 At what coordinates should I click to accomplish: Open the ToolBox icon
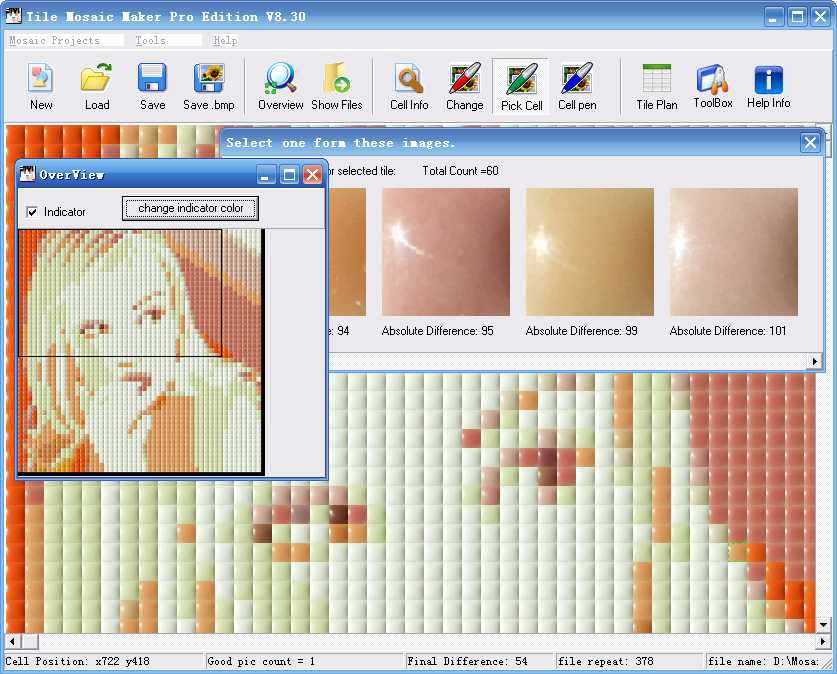click(x=712, y=80)
